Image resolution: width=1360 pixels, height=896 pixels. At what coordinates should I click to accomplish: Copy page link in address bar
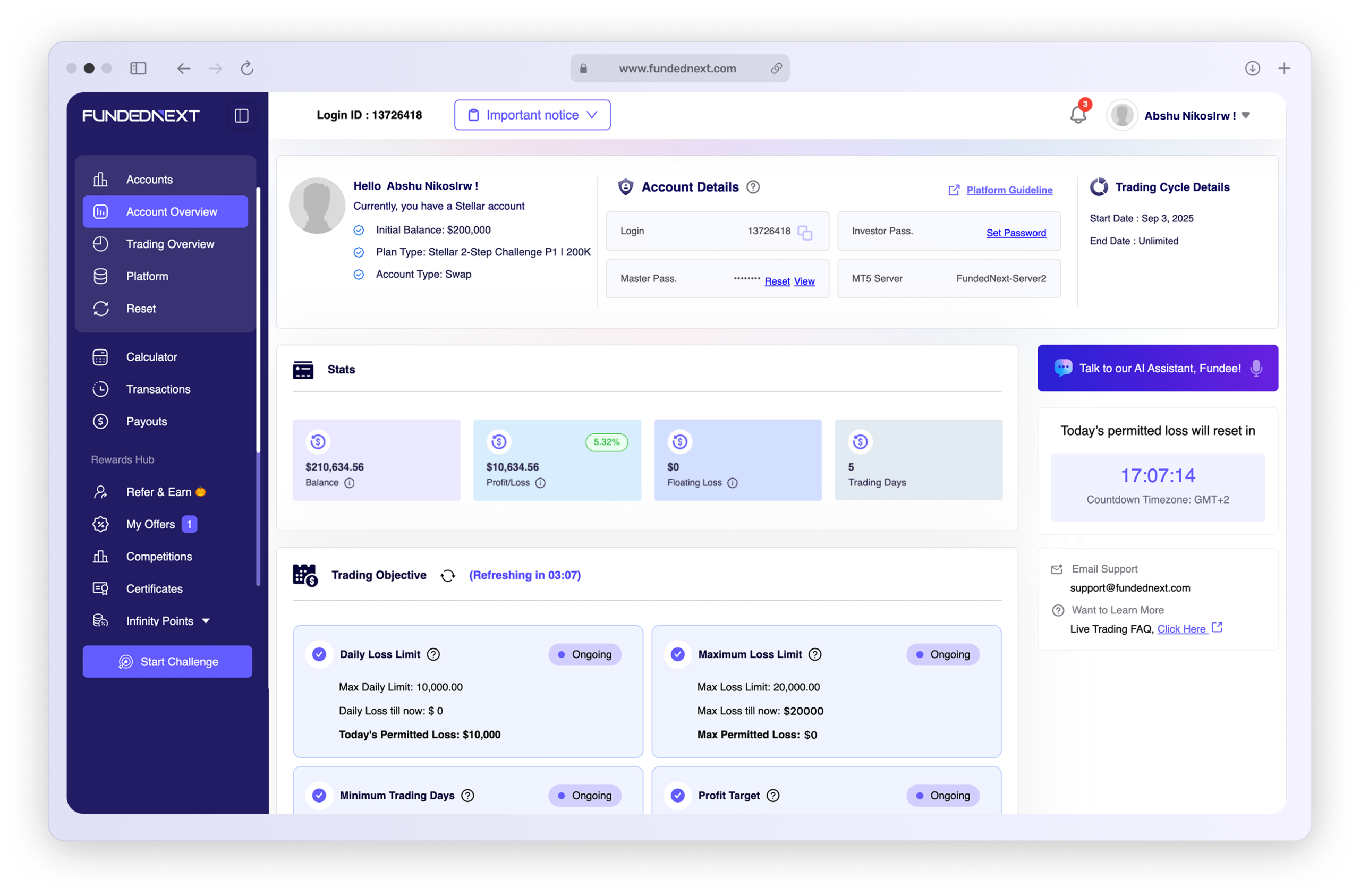pyautogui.click(x=776, y=69)
